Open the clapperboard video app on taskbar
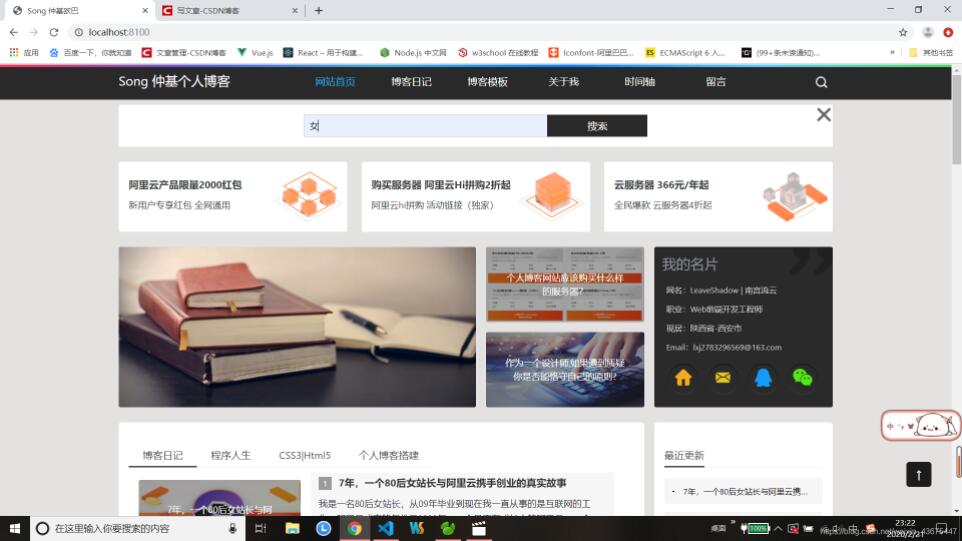The width and height of the screenshot is (962, 541). 479,528
